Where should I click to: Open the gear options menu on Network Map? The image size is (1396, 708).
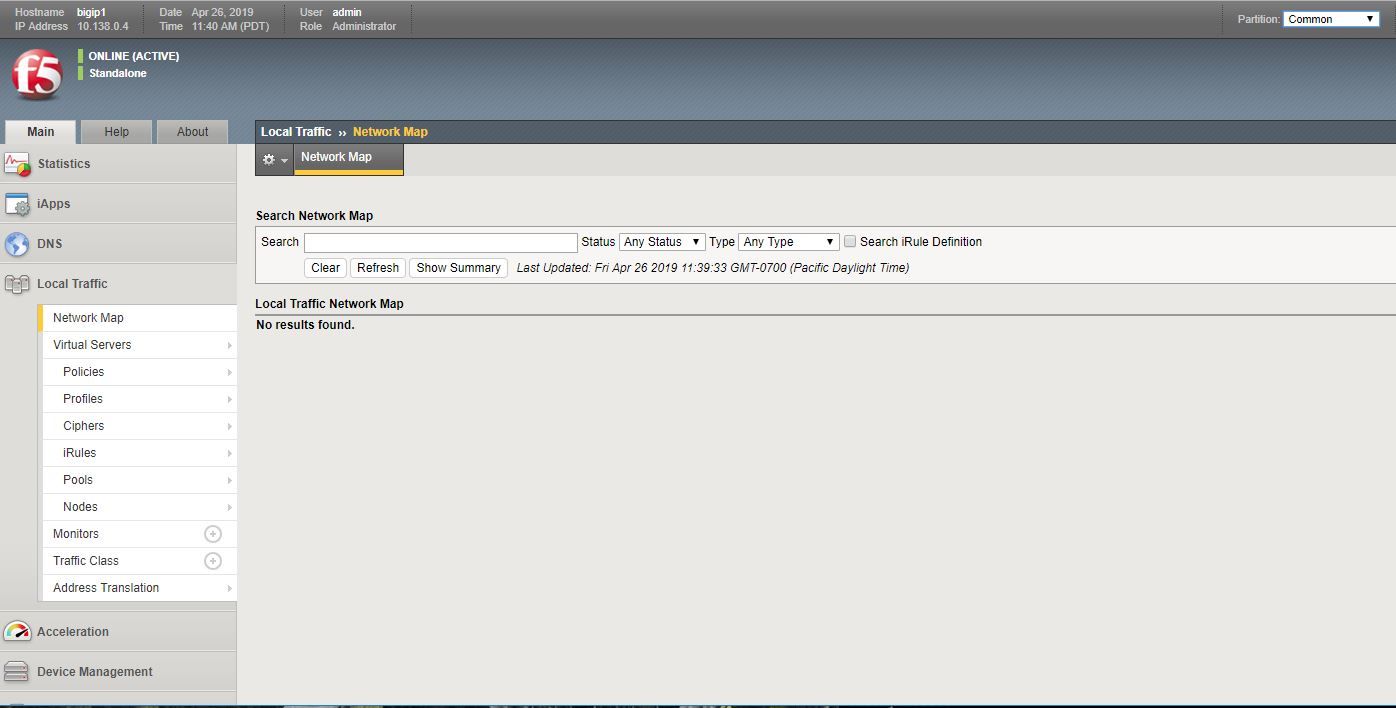point(270,158)
